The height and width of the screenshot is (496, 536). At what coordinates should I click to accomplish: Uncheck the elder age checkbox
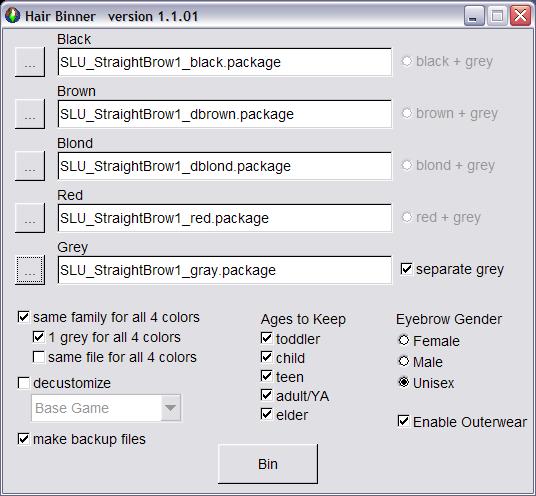(266, 414)
